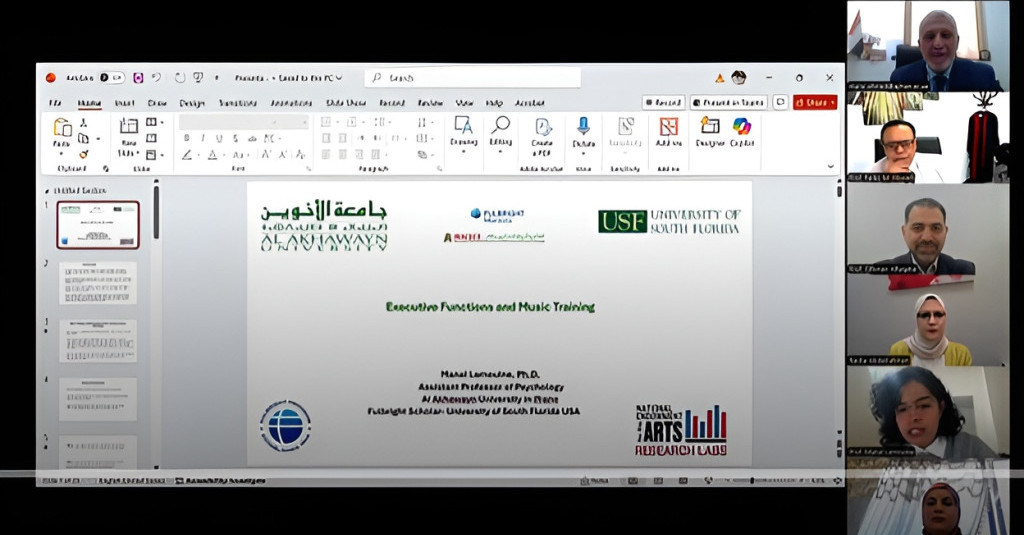Click the Comments speech-bubble button

tap(780, 103)
